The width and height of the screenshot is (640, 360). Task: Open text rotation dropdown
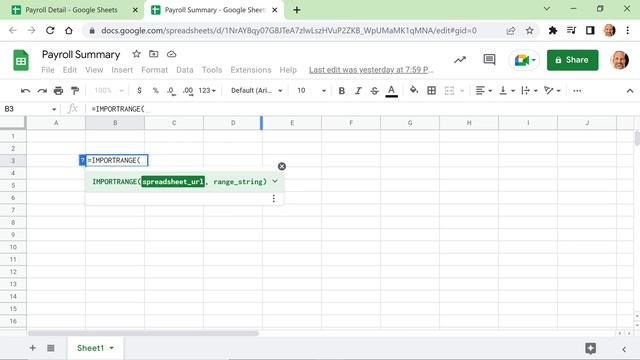tap(552, 91)
